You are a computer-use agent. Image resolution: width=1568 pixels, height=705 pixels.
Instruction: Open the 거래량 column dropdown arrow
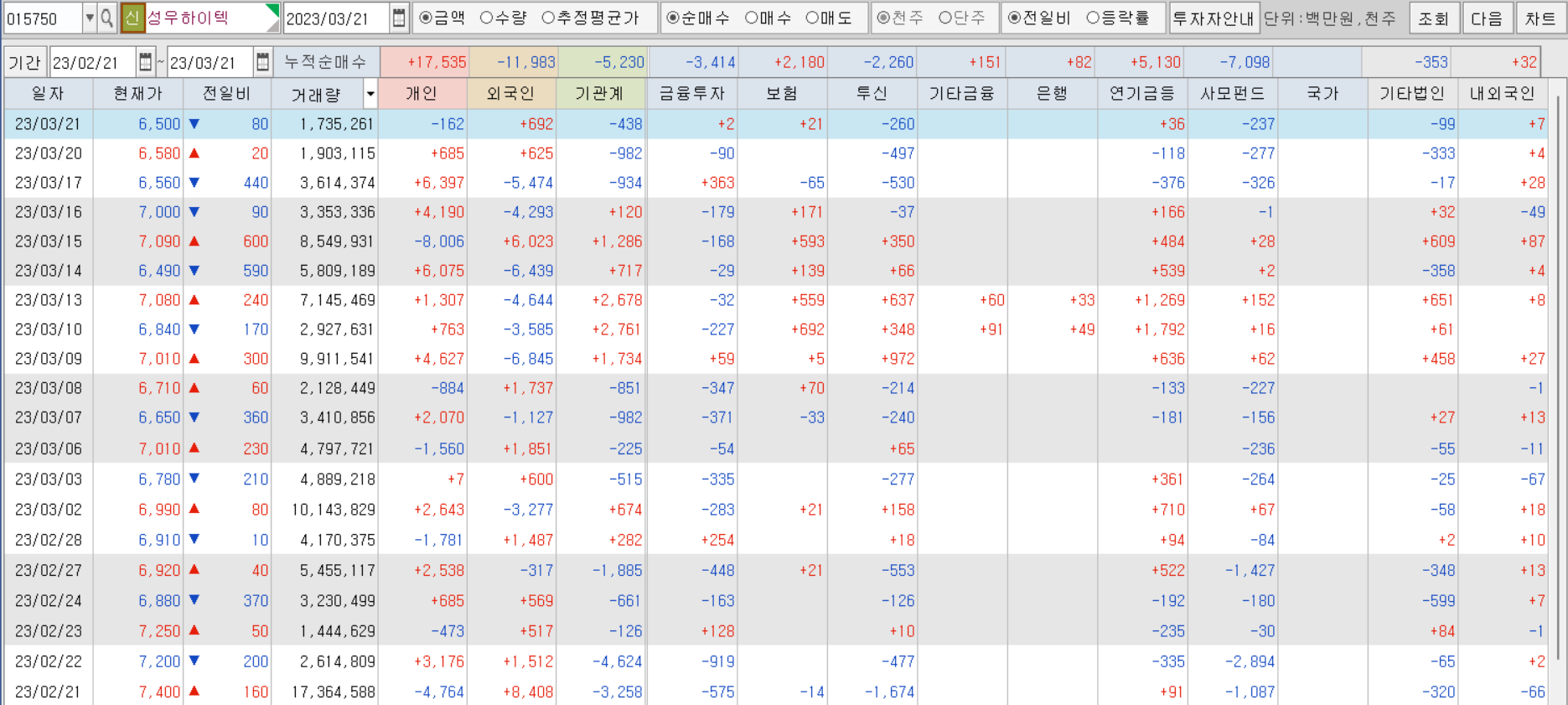[x=370, y=94]
